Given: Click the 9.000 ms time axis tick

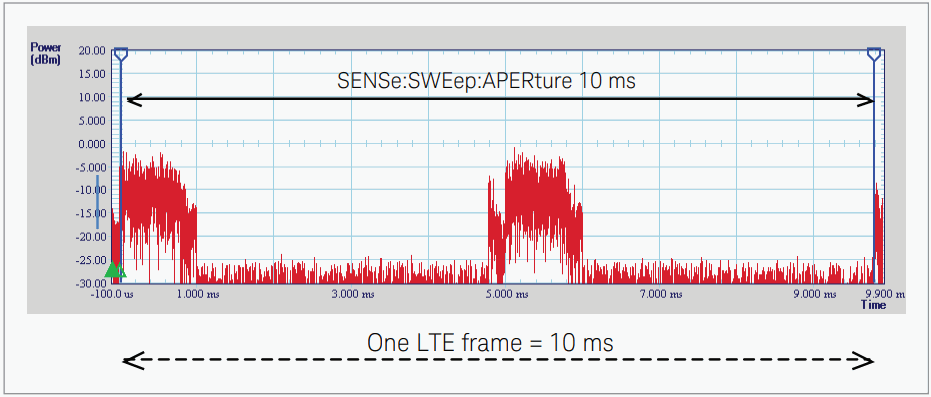Looking at the screenshot, I should click(x=815, y=294).
